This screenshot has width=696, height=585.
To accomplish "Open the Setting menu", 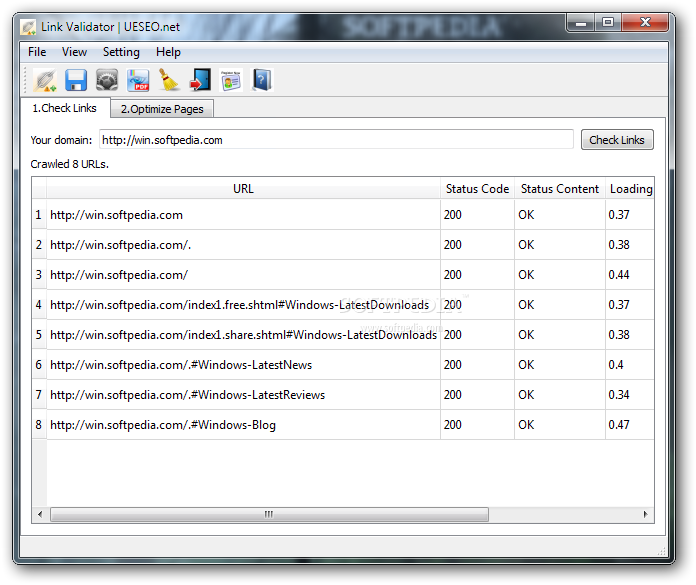I will coord(121,52).
